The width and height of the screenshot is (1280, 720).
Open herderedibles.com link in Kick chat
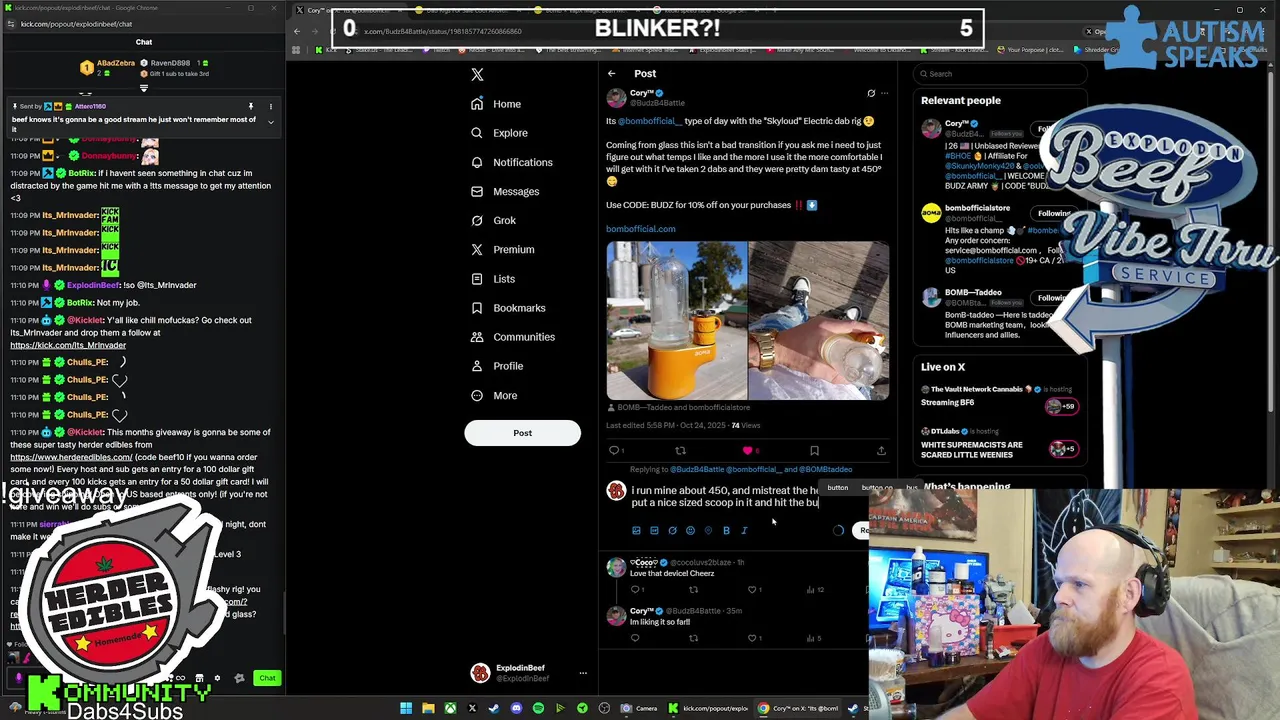coord(71,457)
